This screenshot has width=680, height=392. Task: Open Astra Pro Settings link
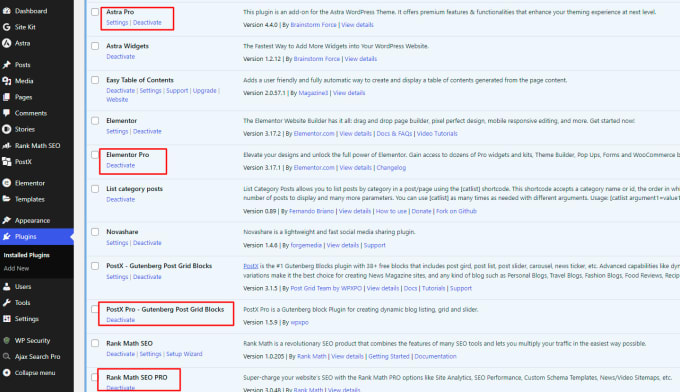tap(117, 23)
